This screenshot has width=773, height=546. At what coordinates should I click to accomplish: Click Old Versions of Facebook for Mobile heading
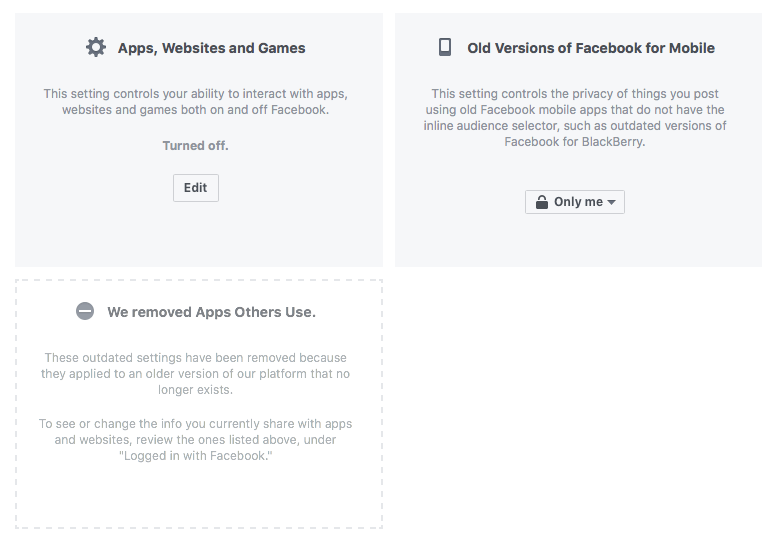tap(591, 48)
